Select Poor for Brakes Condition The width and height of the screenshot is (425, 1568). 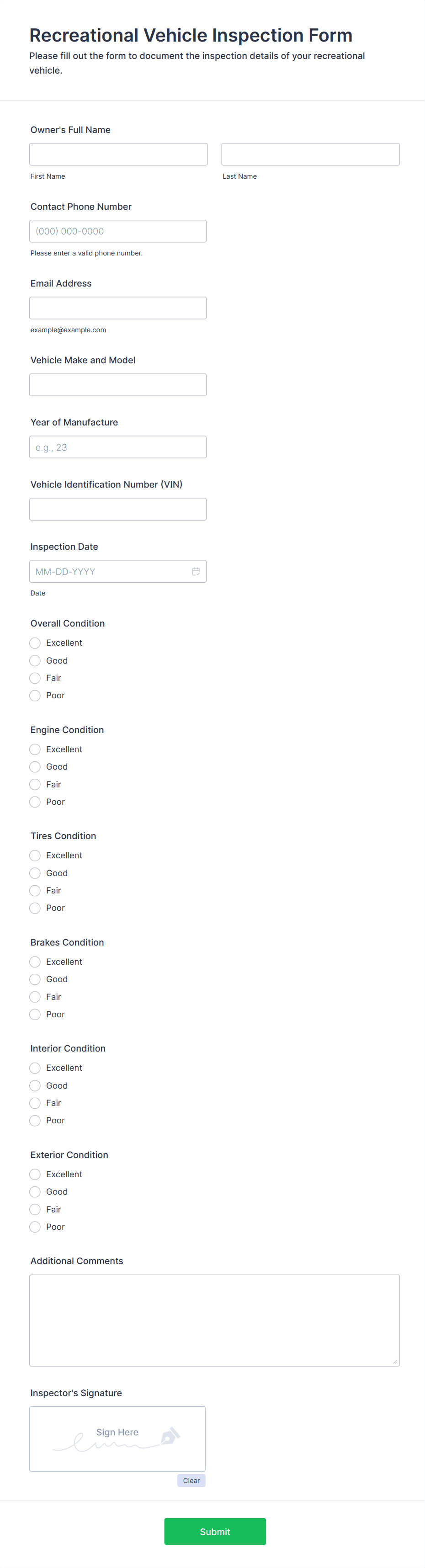click(35, 1014)
